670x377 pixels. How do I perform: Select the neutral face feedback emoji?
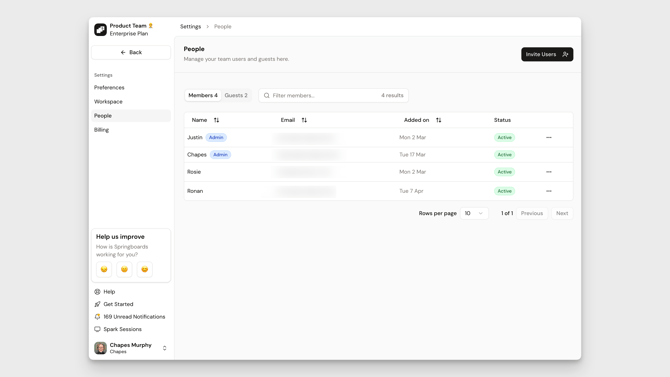[x=124, y=269]
